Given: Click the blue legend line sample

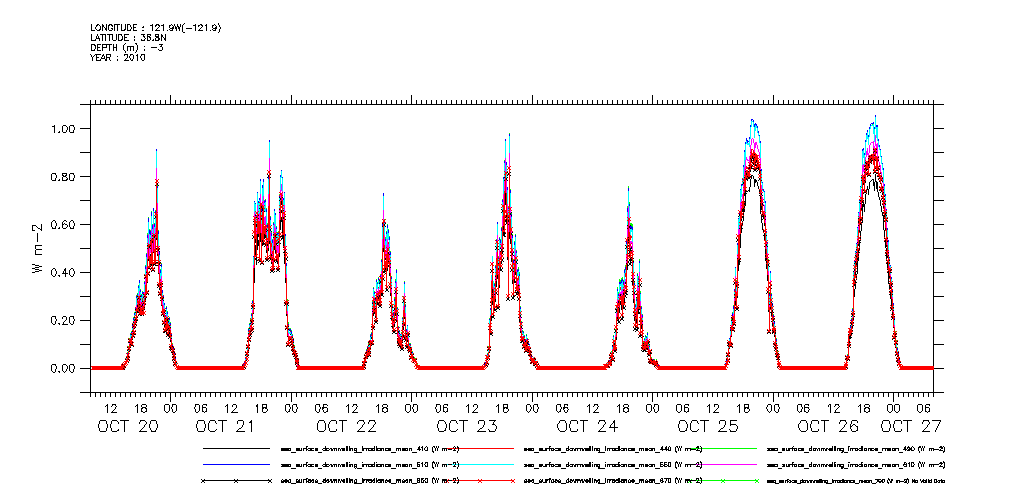Looking at the screenshot, I should pos(236,464).
